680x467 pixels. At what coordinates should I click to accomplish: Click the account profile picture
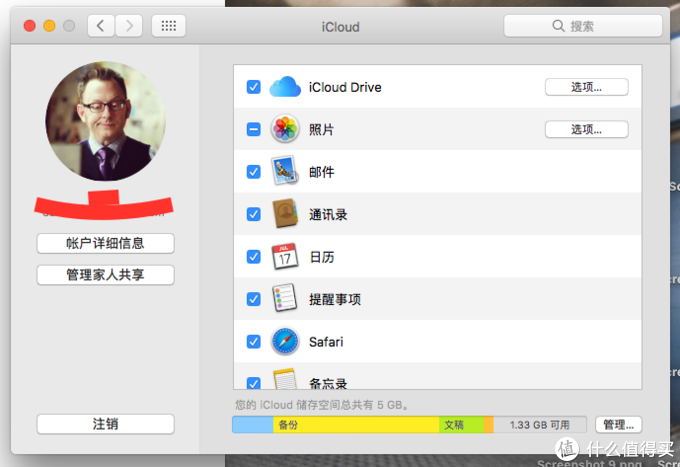[105, 121]
